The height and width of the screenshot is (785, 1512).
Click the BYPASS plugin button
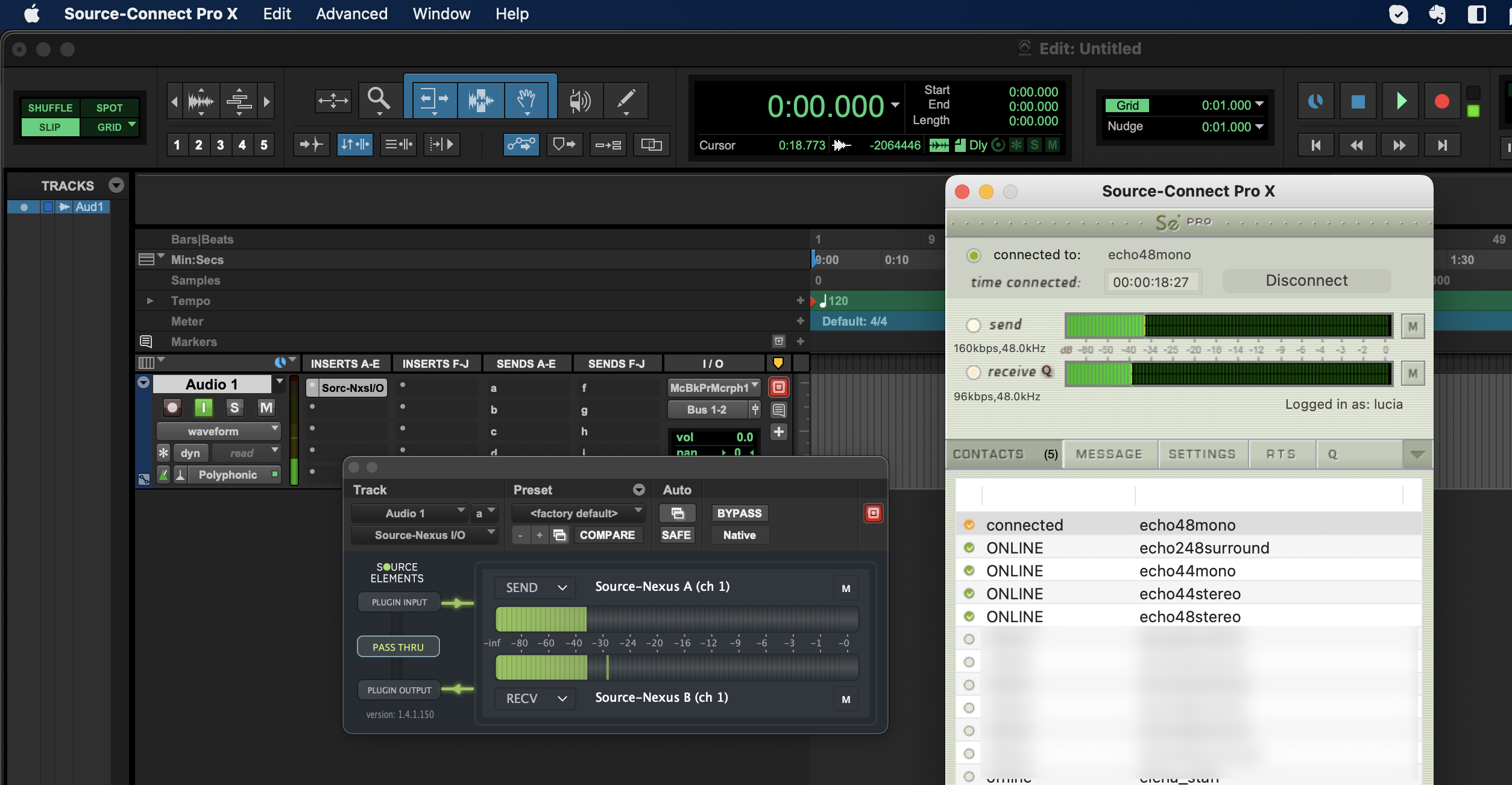(739, 513)
